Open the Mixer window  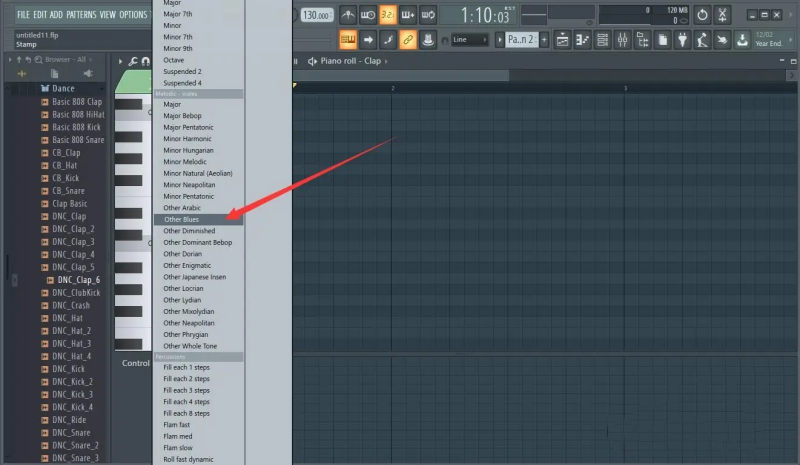[622, 40]
